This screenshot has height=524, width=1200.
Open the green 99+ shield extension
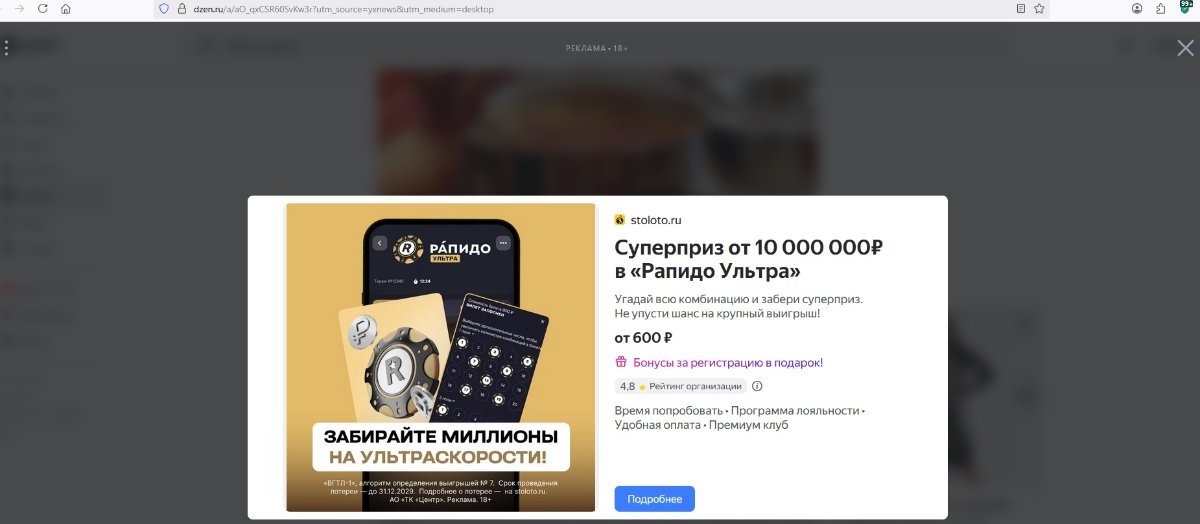click(1184, 8)
